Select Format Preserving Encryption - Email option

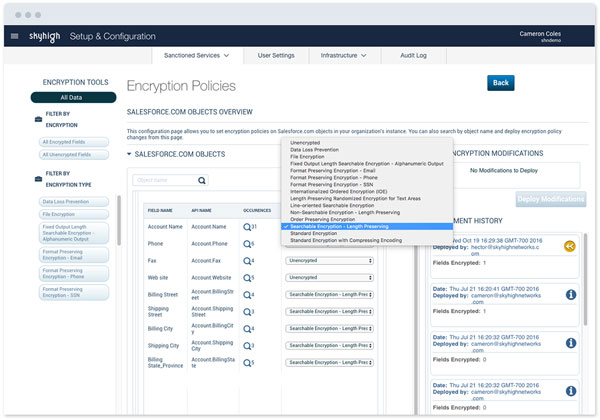367,171
